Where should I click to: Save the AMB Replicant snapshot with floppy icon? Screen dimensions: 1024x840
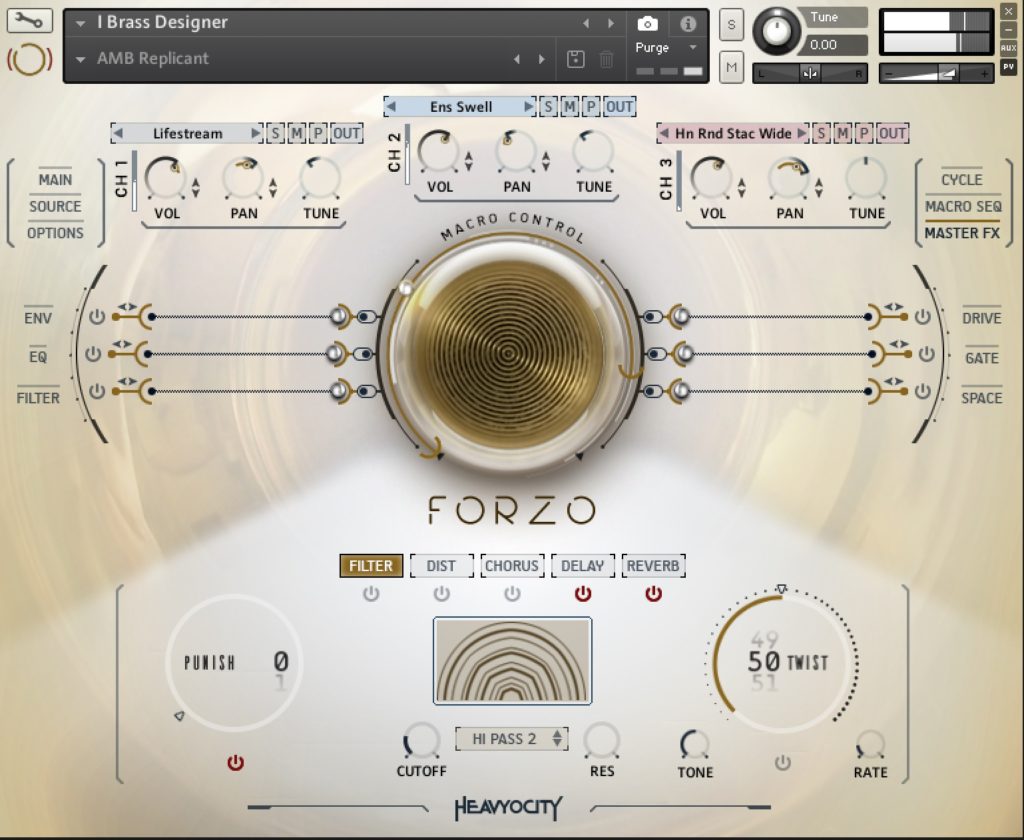(x=575, y=59)
